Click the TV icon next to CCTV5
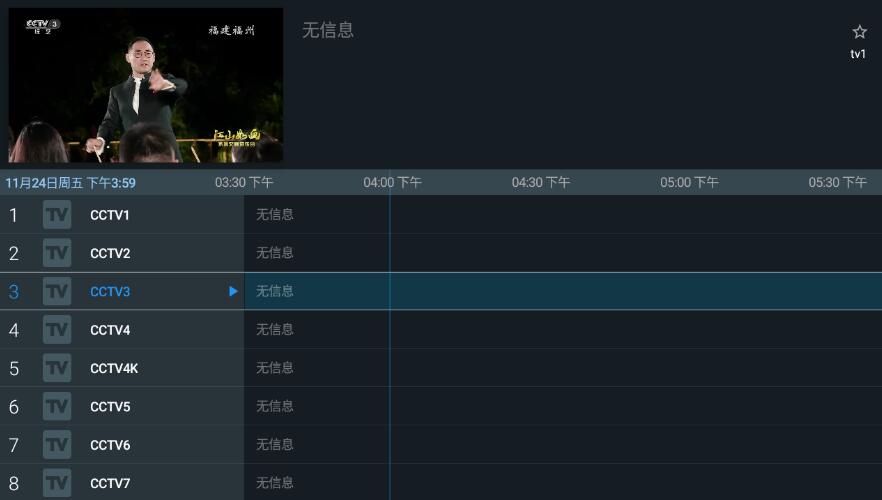 57,407
